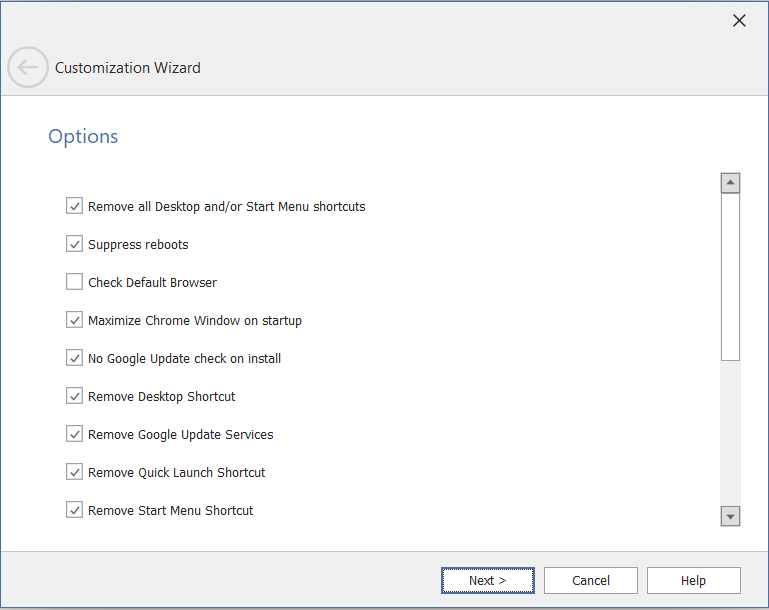The image size is (769, 610).
Task: Uncheck Remove Start Menu Shortcut
Action: [74, 510]
